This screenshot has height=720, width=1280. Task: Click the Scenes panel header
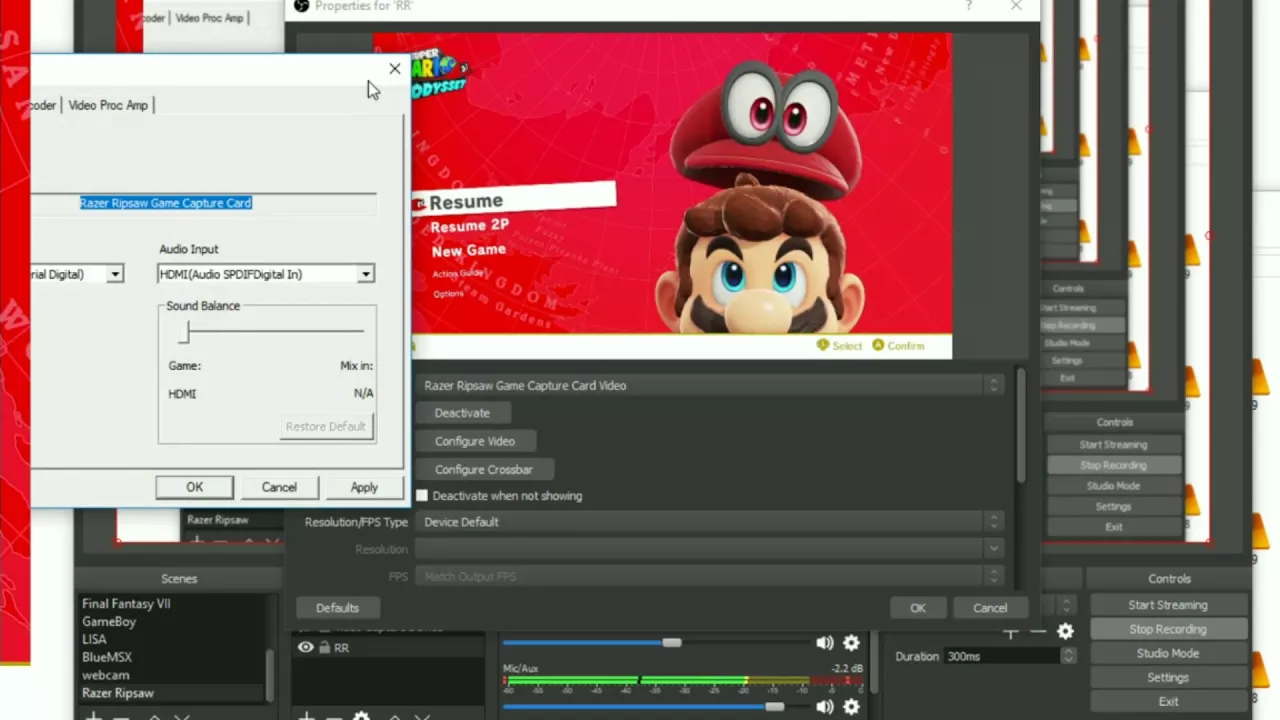click(x=179, y=579)
